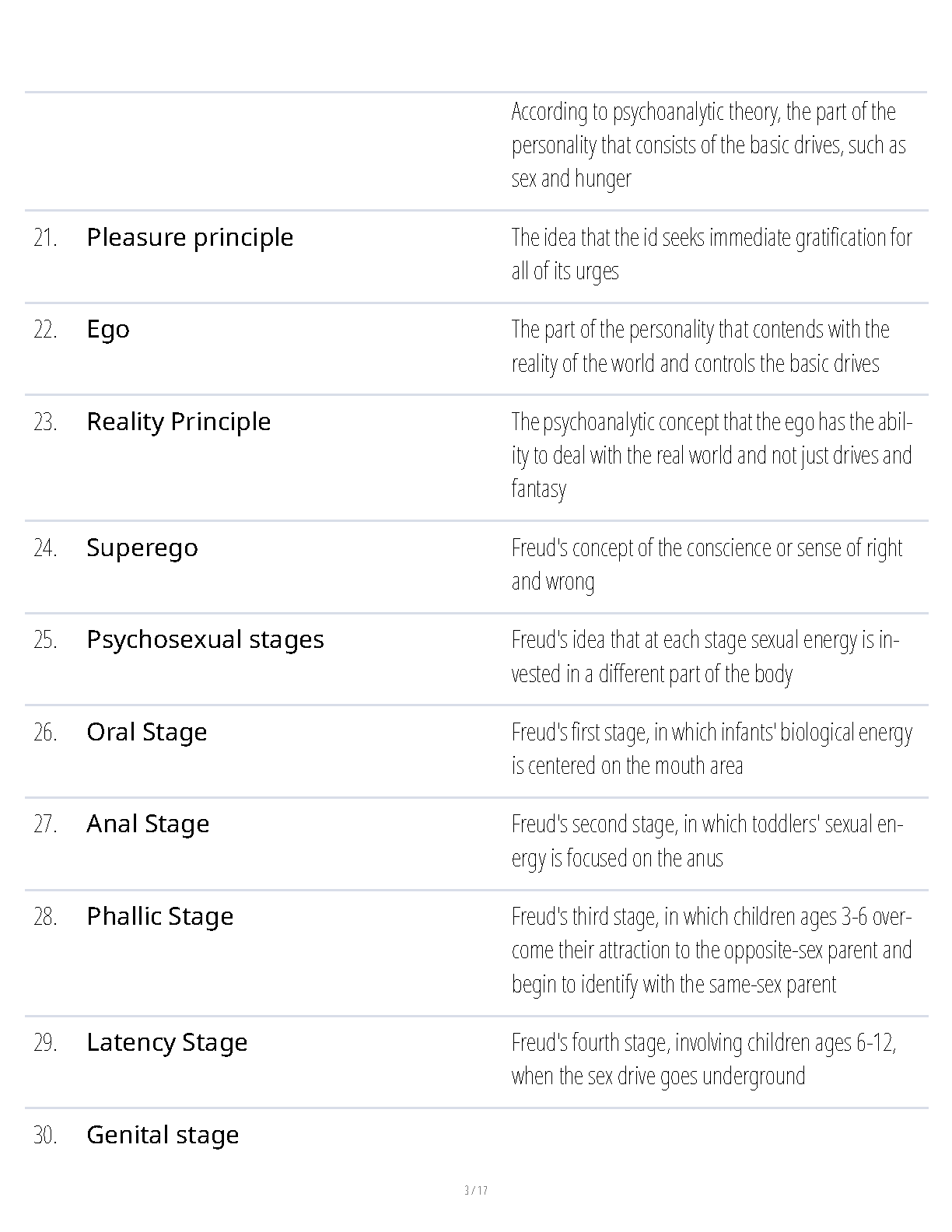The width and height of the screenshot is (952, 1232).
Task: Click the row number 30
Action: (x=45, y=1136)
